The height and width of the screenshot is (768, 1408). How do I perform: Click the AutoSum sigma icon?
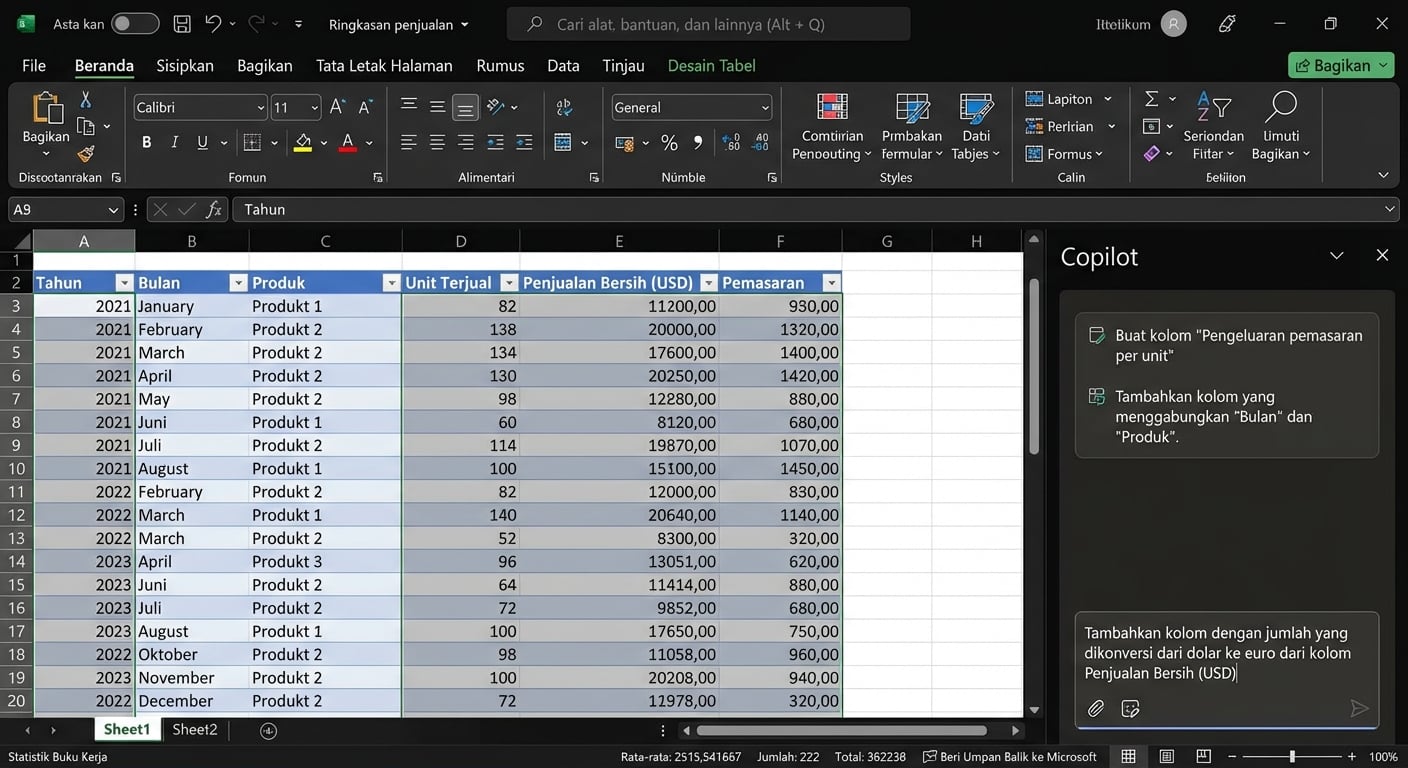click(1150, 98)
